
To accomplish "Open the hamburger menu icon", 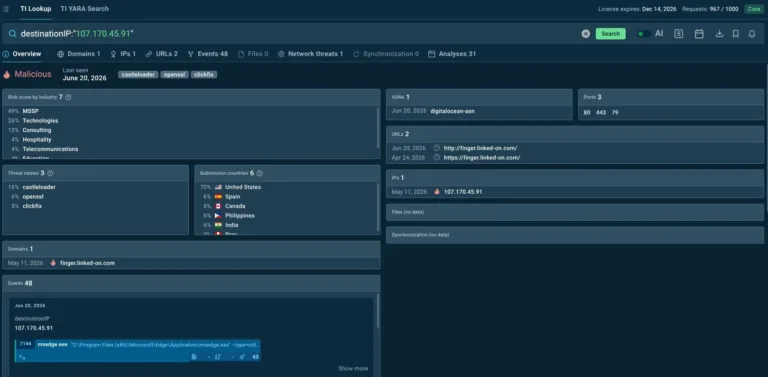I will (x=6, y=9).
